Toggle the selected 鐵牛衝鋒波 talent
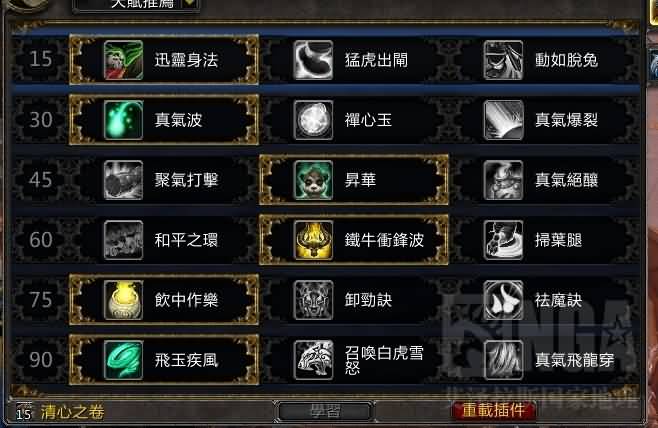Screen dimensions: 658x428 (354, 240)
